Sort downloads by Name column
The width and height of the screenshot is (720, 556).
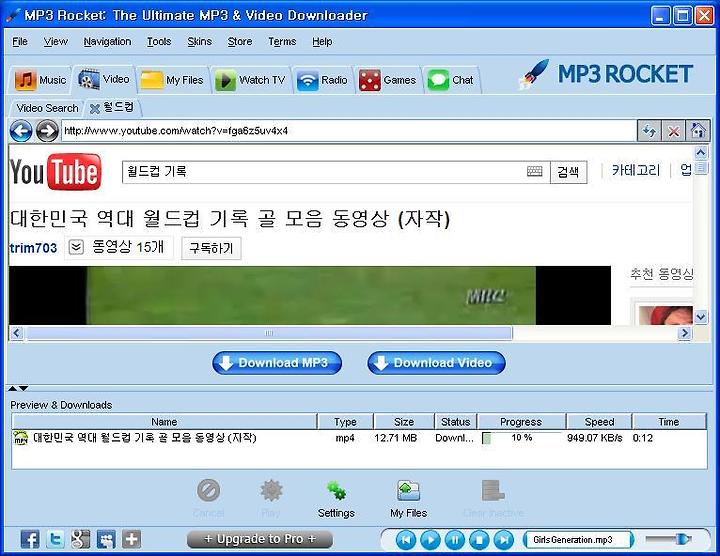[x=164, y=422]
